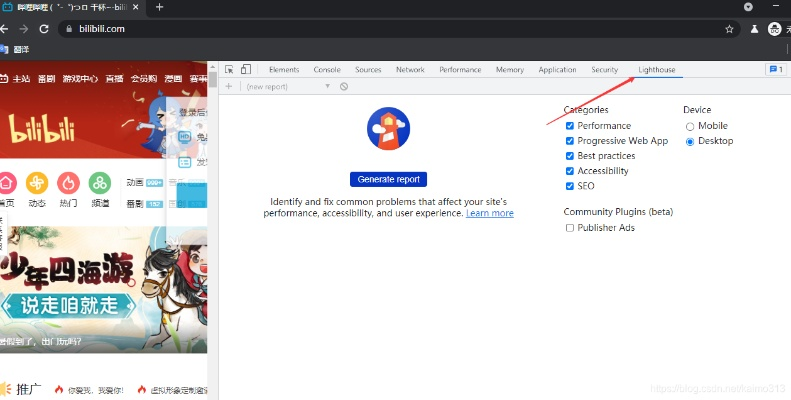Uncheck the Progressive Web App category
This screenshot has height=400, width=791.
pyautogui.click(x=570, y=141)
